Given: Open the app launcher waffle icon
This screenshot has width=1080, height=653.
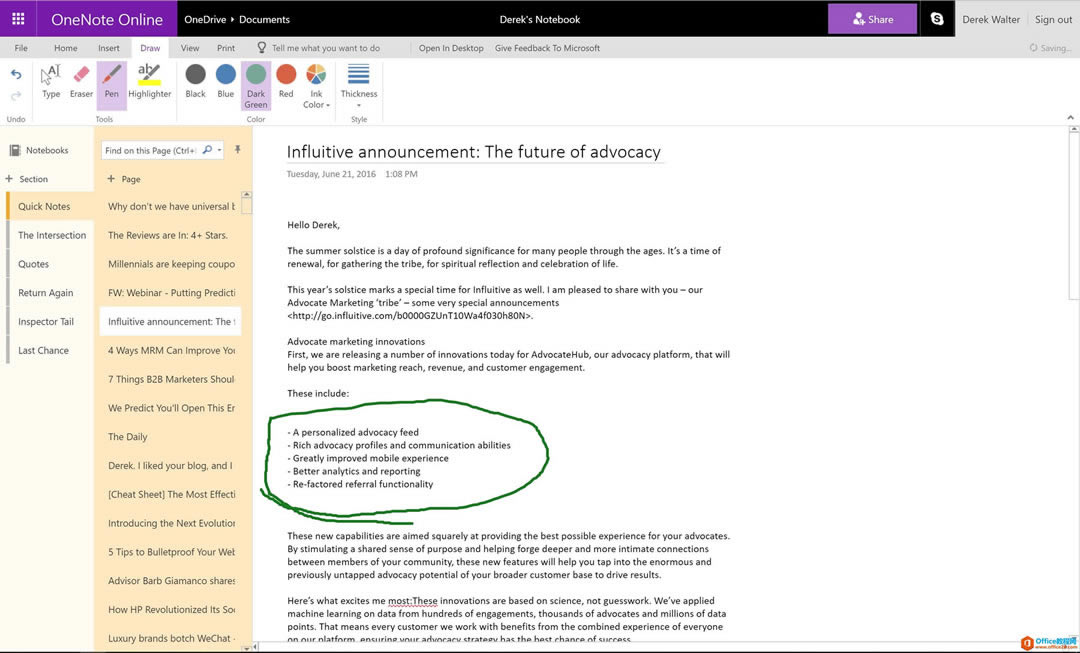Looking at the screenshot, I should [18, 19].
